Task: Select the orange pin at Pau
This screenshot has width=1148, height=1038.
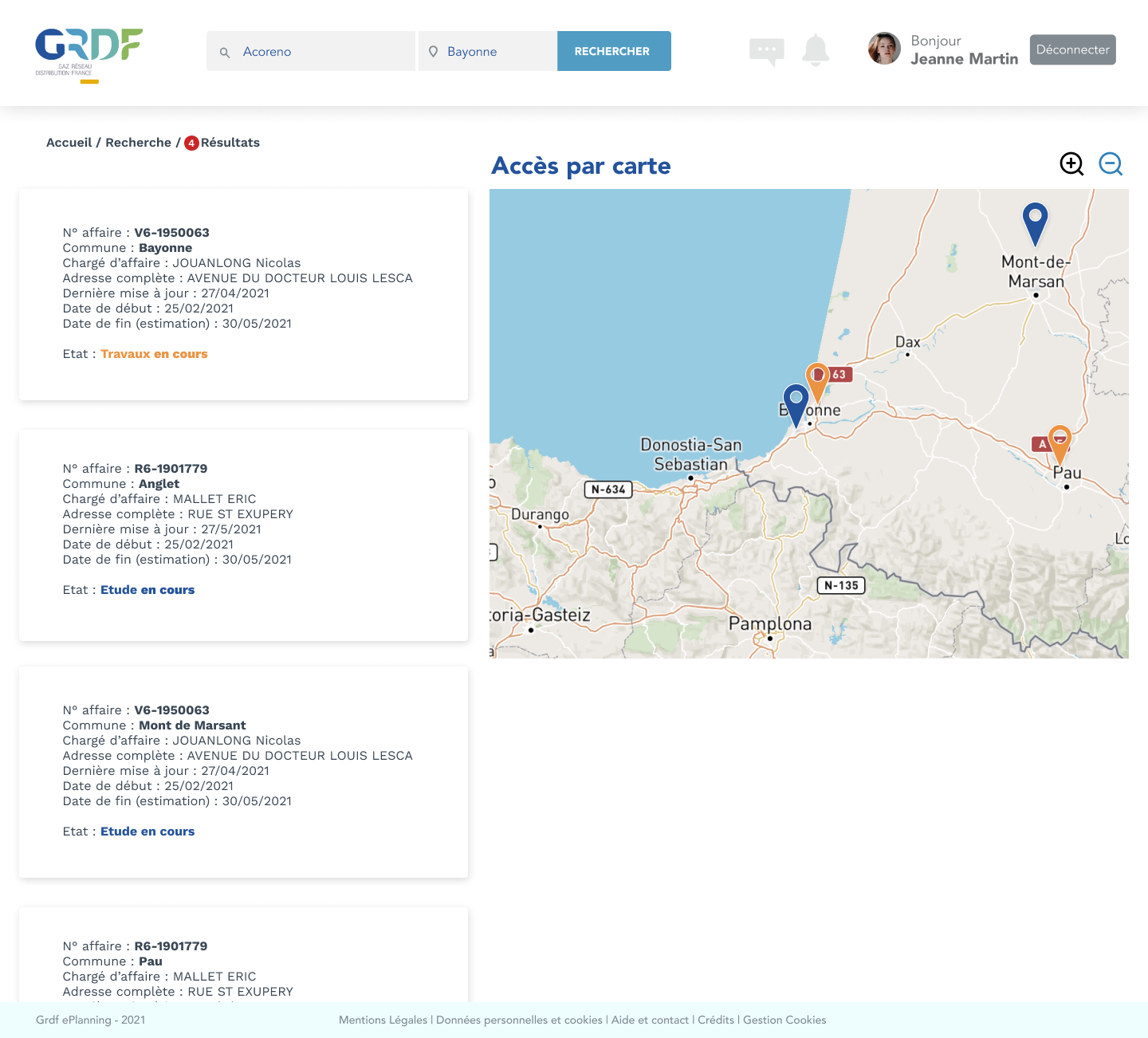Action: [1060, 445]
